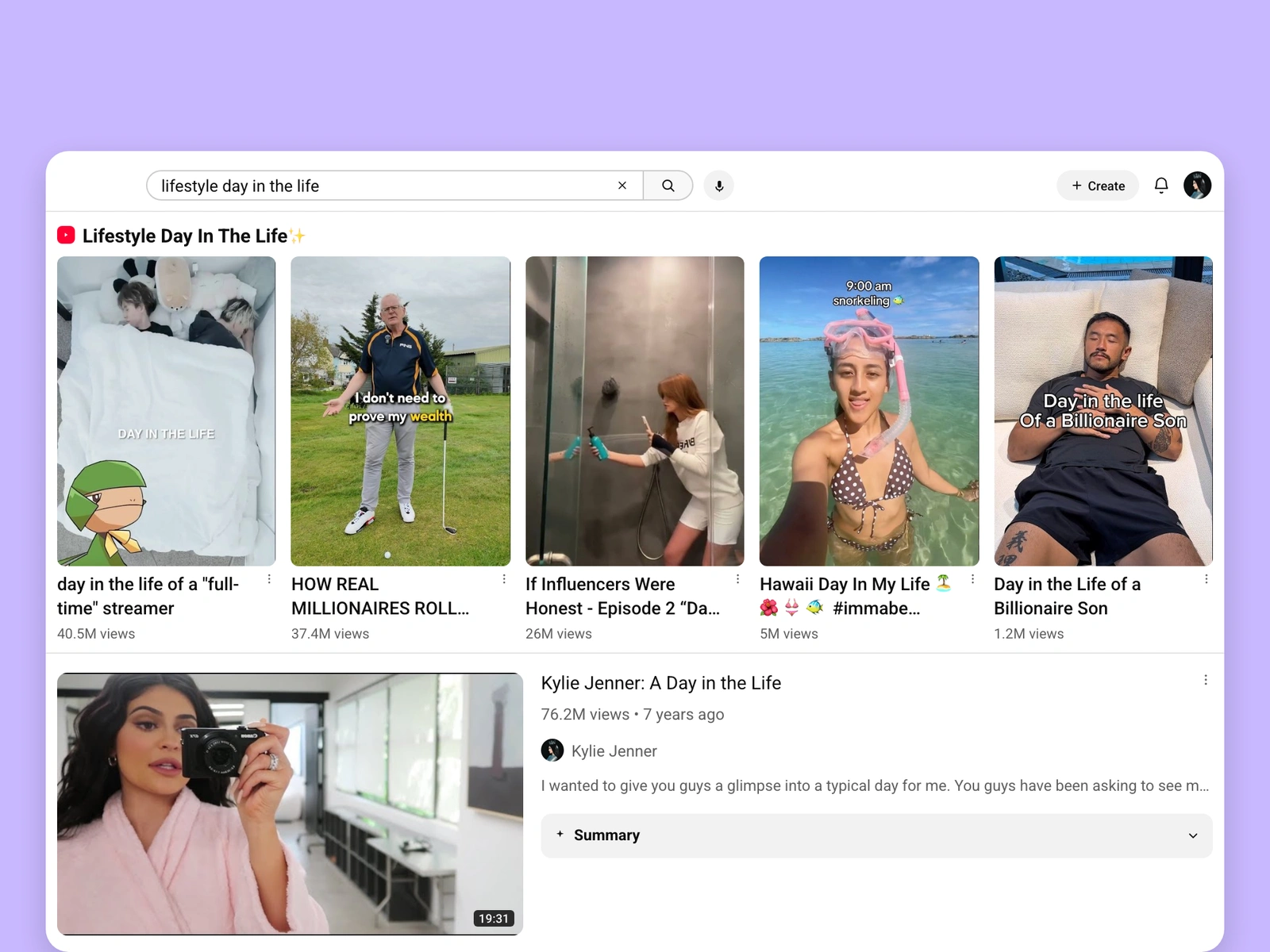The image size is (1270, 952).
Task: Go to the Kylie Jenner channel name
Action: [x=614, y=751]
